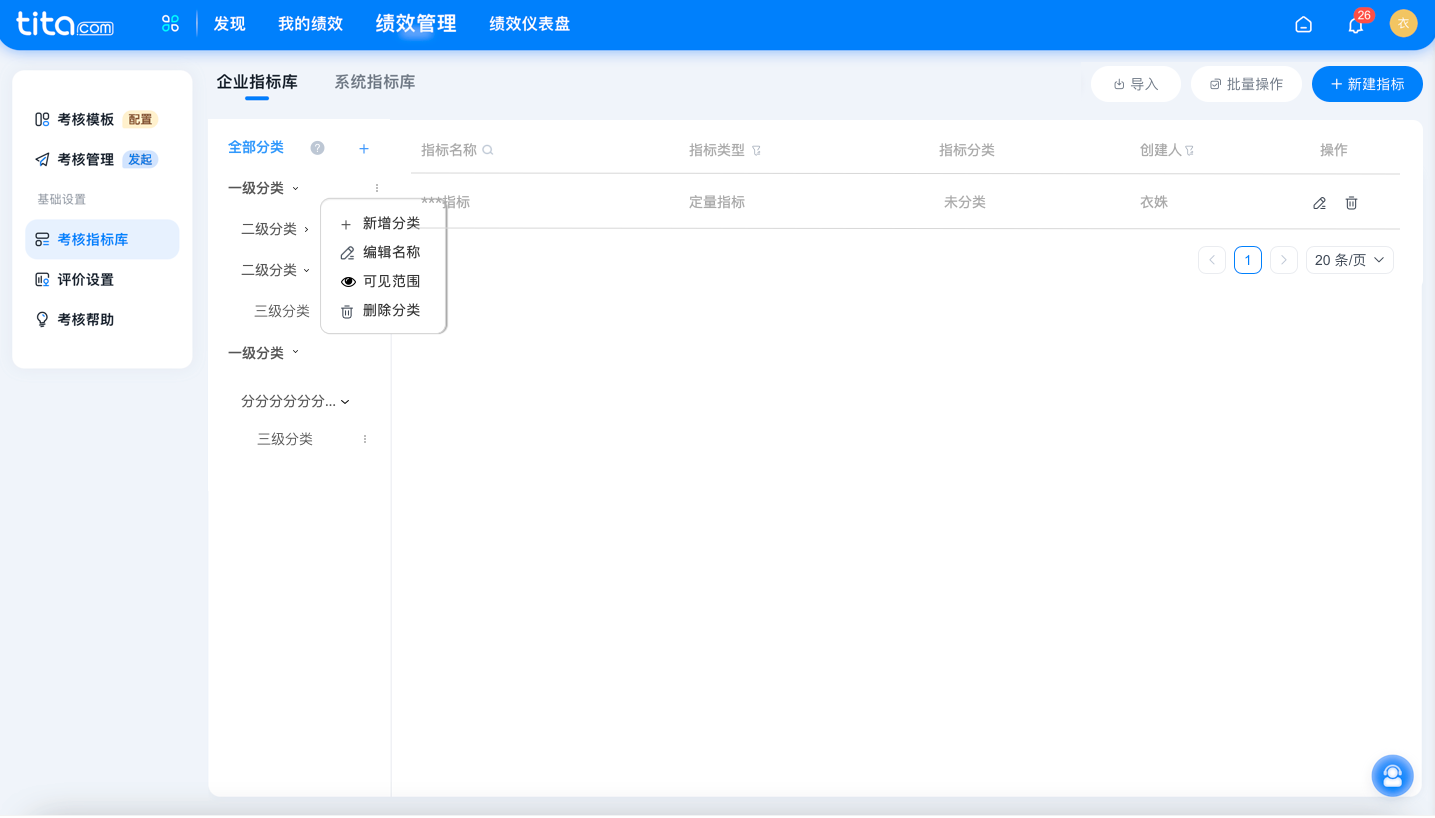
Task: Collapse the first 一级分类 chevron
Action: pos(295,188)
